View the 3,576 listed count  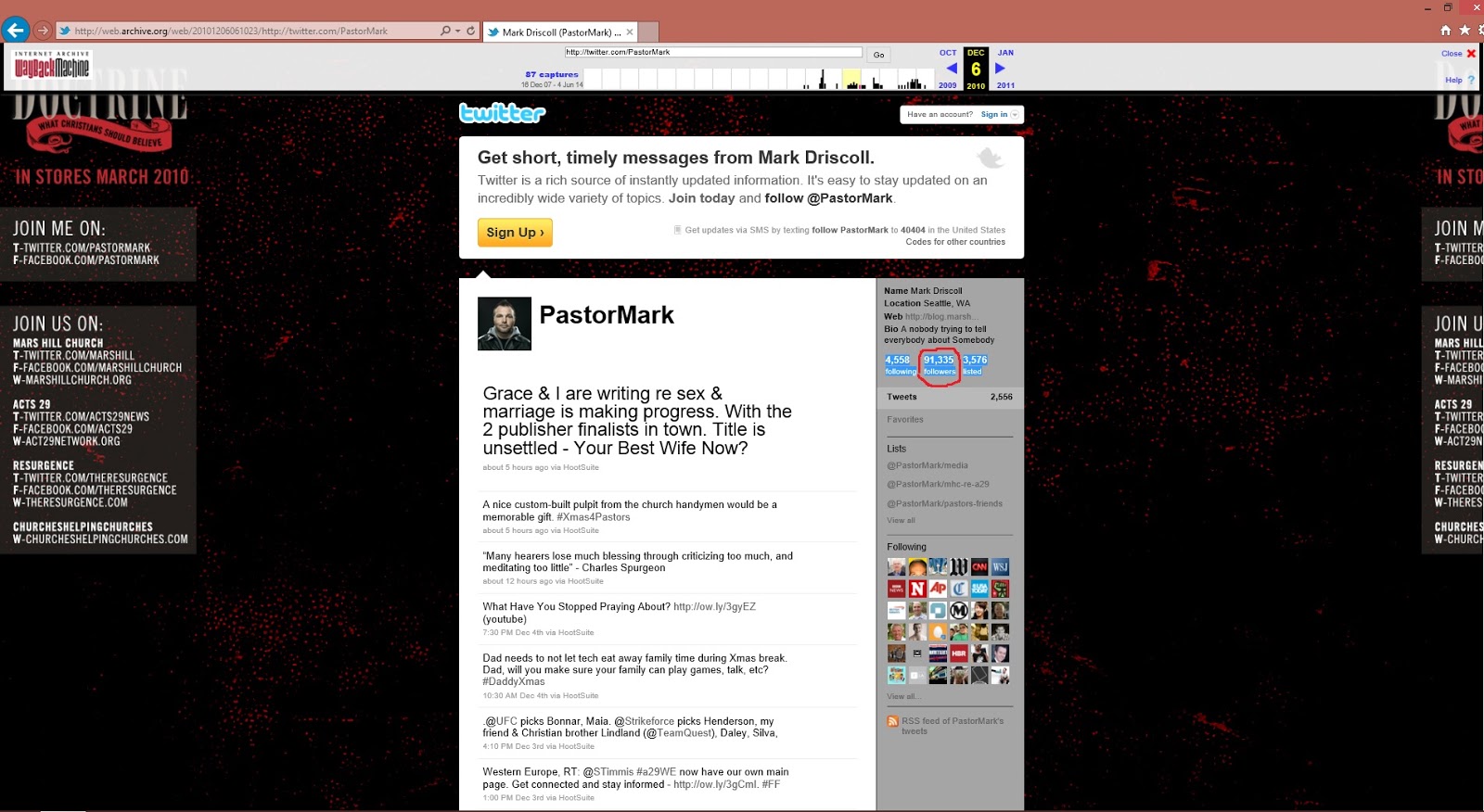[x=975, y=364]
